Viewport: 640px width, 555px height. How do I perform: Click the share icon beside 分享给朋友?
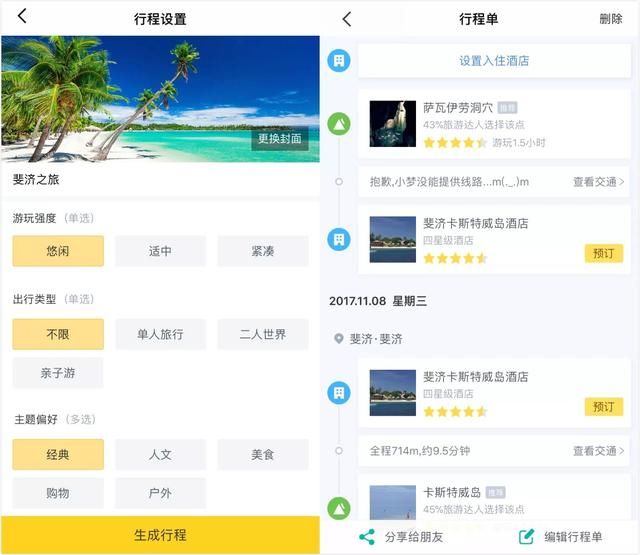(367, 537)
